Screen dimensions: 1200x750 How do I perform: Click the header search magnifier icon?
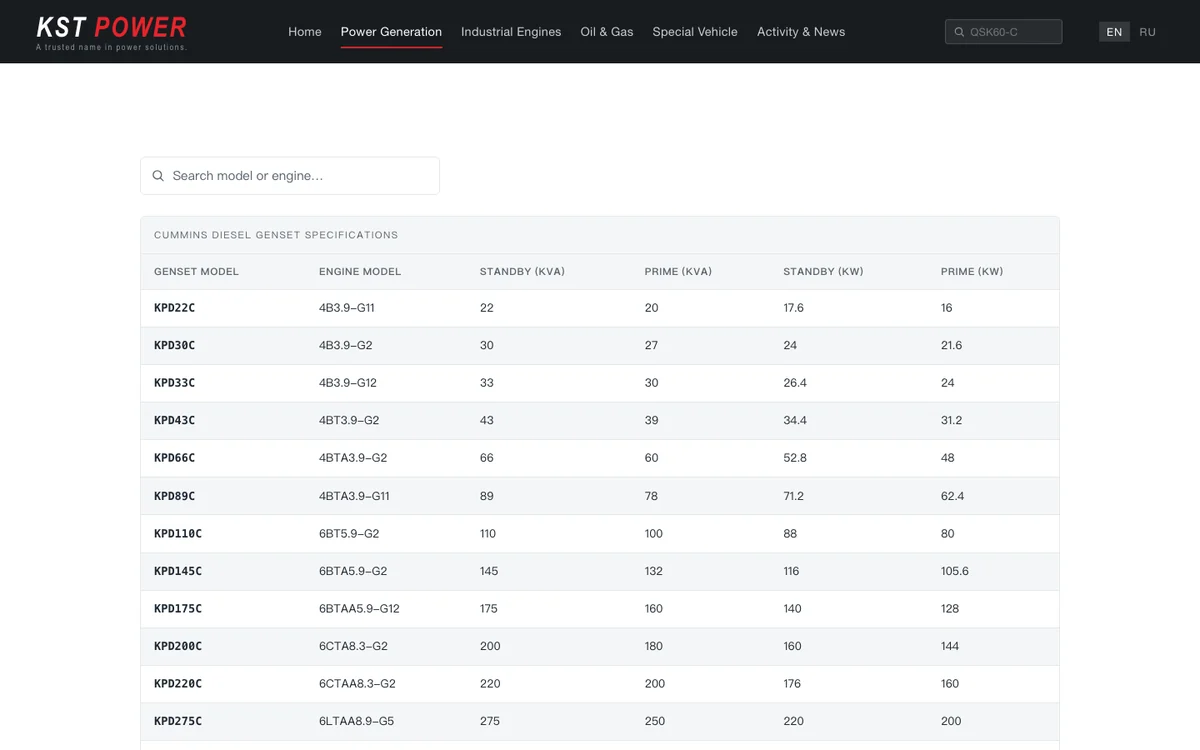coord(959,32)
